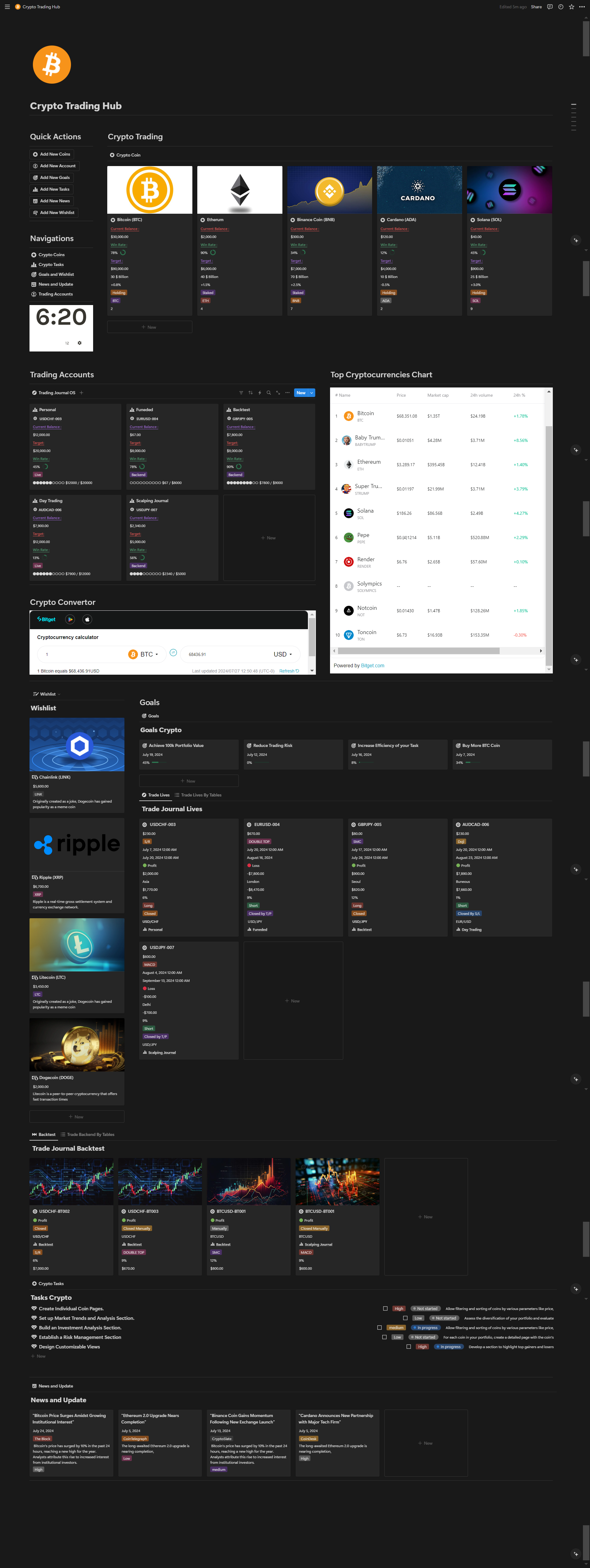590x1568 pixels.
Task: Favorite the page with the star icon
Action: [571, 7]
